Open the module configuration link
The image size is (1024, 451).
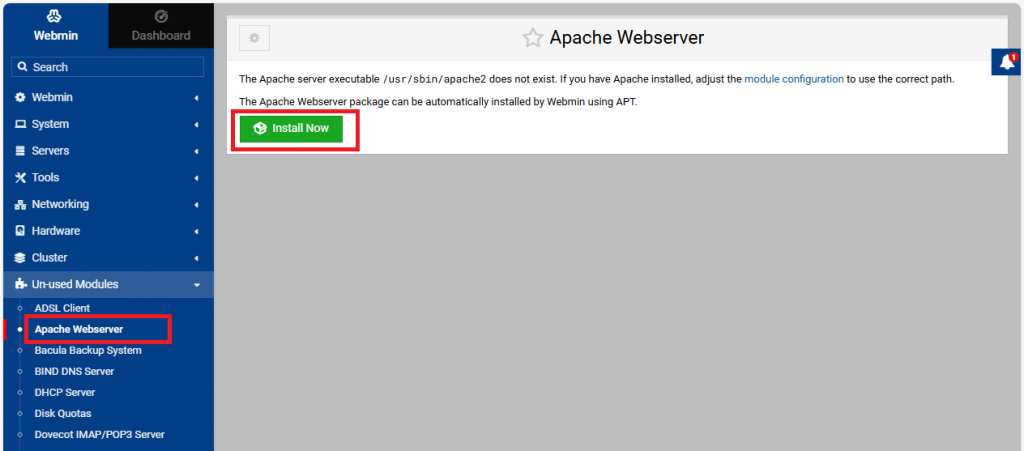[794, 78]
